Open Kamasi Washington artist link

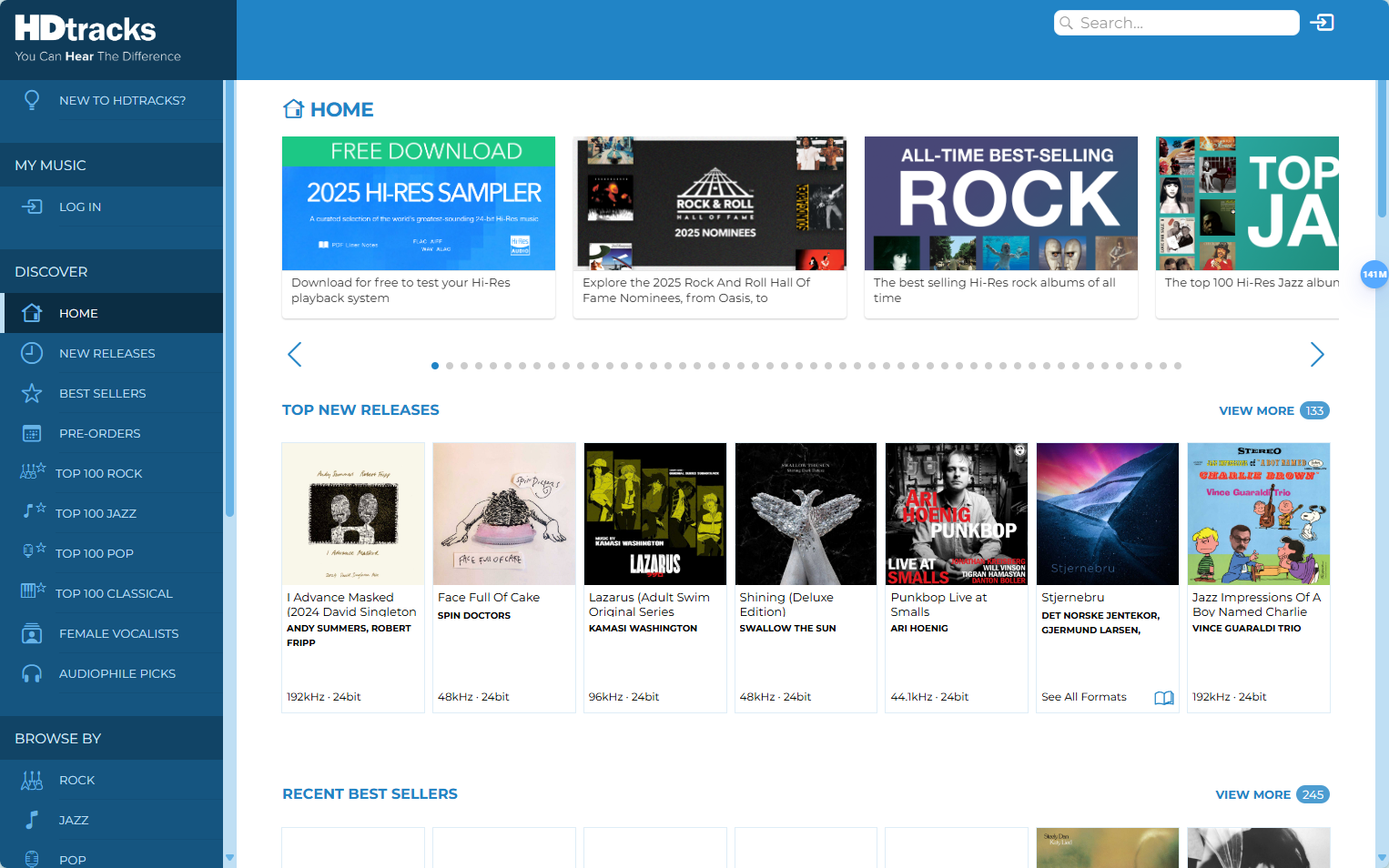tap(643, 628)
